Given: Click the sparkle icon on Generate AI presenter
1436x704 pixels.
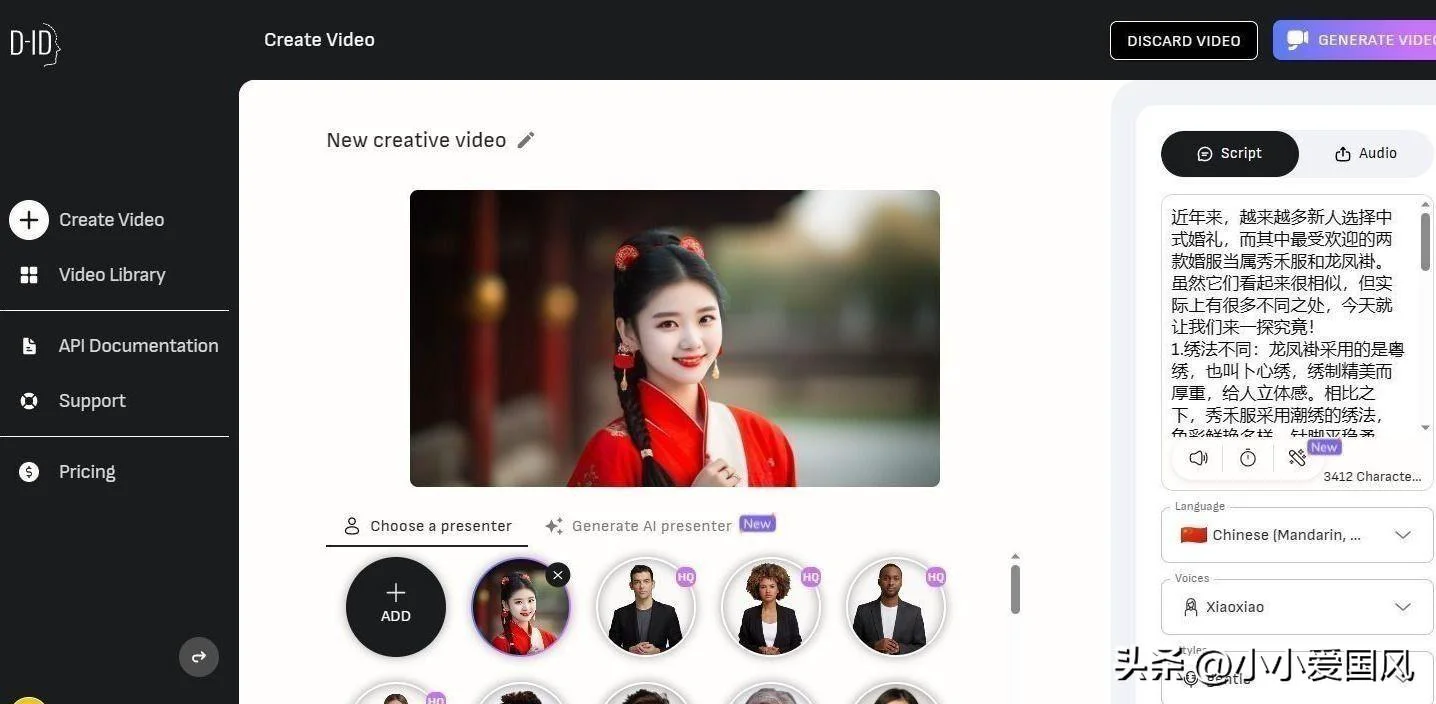Looking at the screenshot, I should click(x=554, y=526).
